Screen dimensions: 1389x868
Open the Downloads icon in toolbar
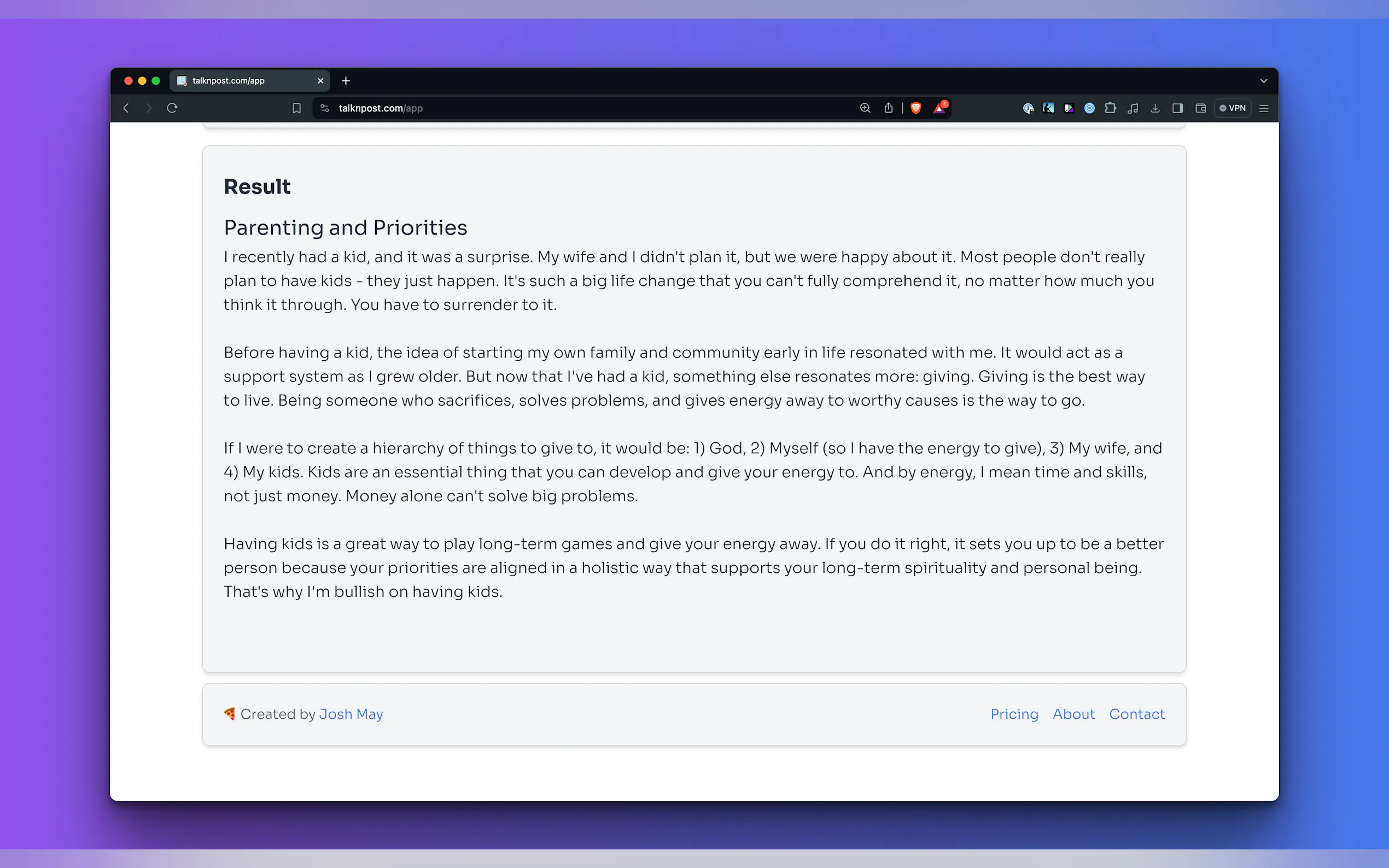[1155, 108]
